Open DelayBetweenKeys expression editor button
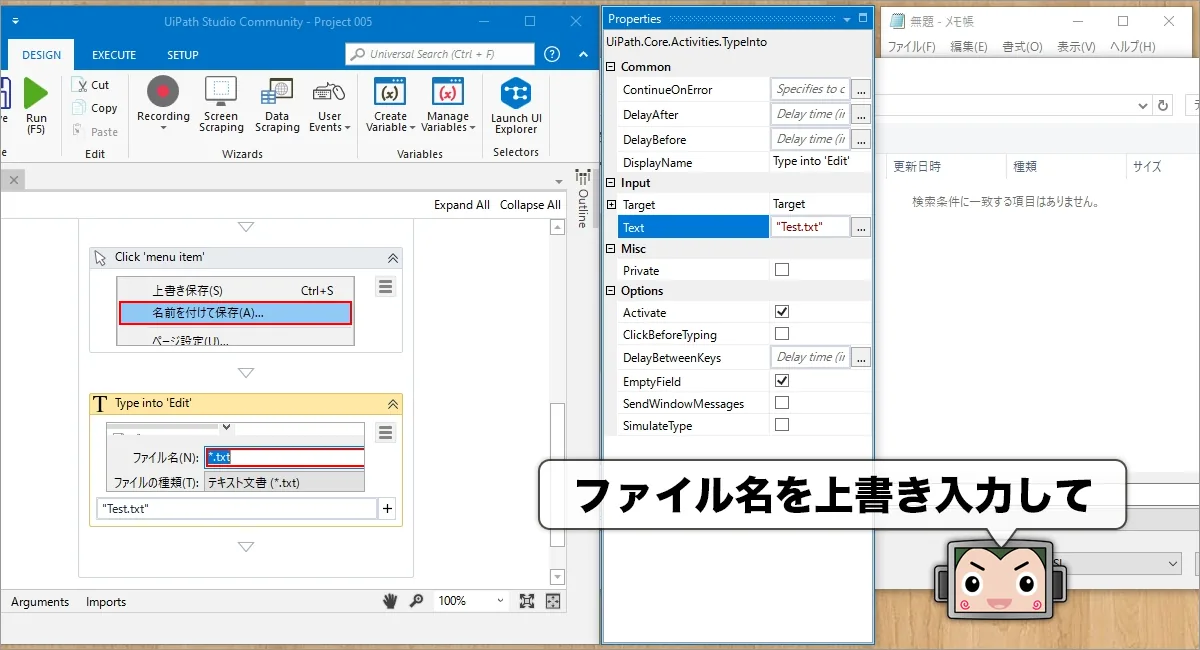This screenshot has width=1200, height=650. pyautogui.click(x=861, y=358)
